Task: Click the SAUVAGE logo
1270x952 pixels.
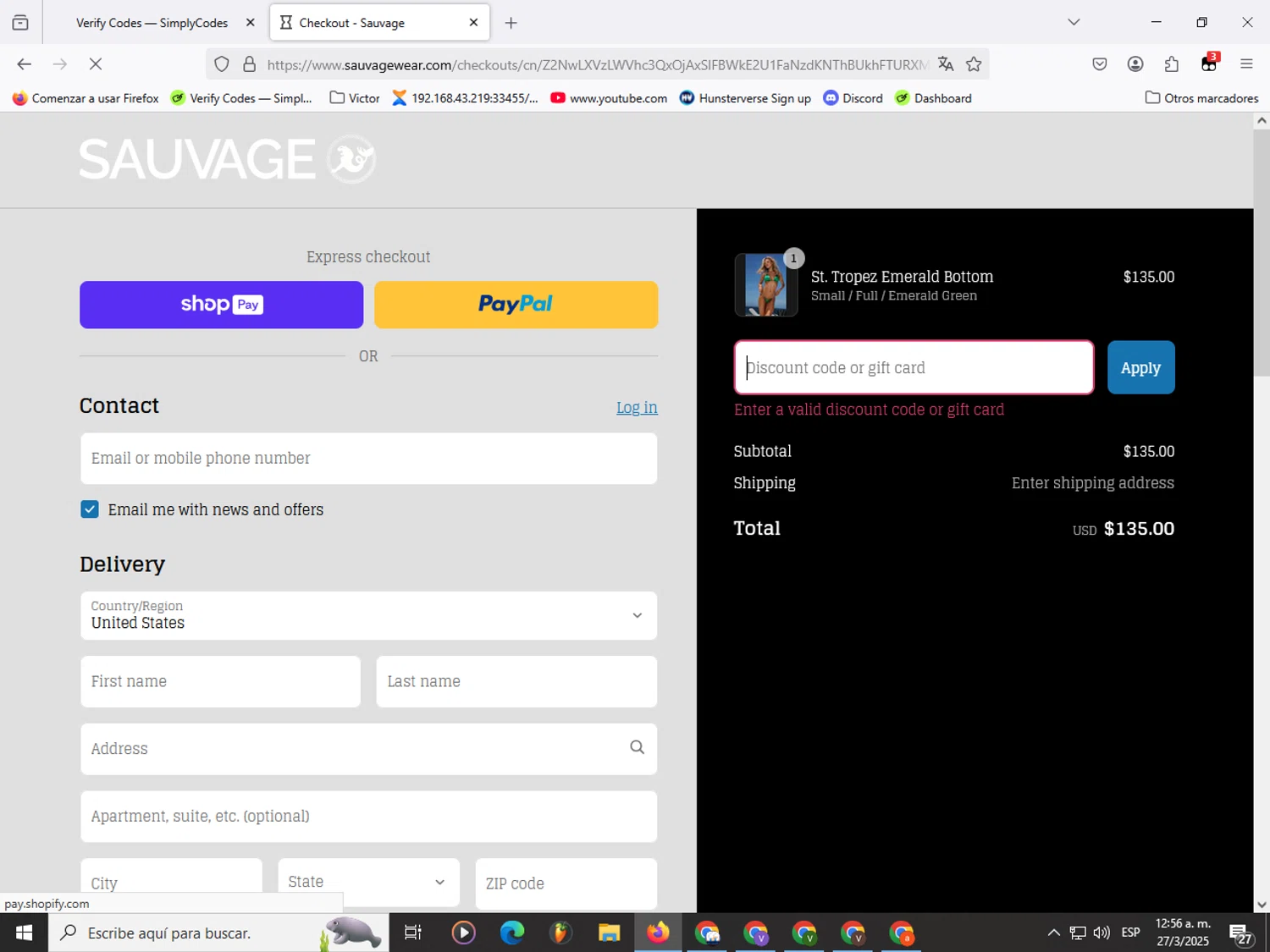Action: [227, 159]
